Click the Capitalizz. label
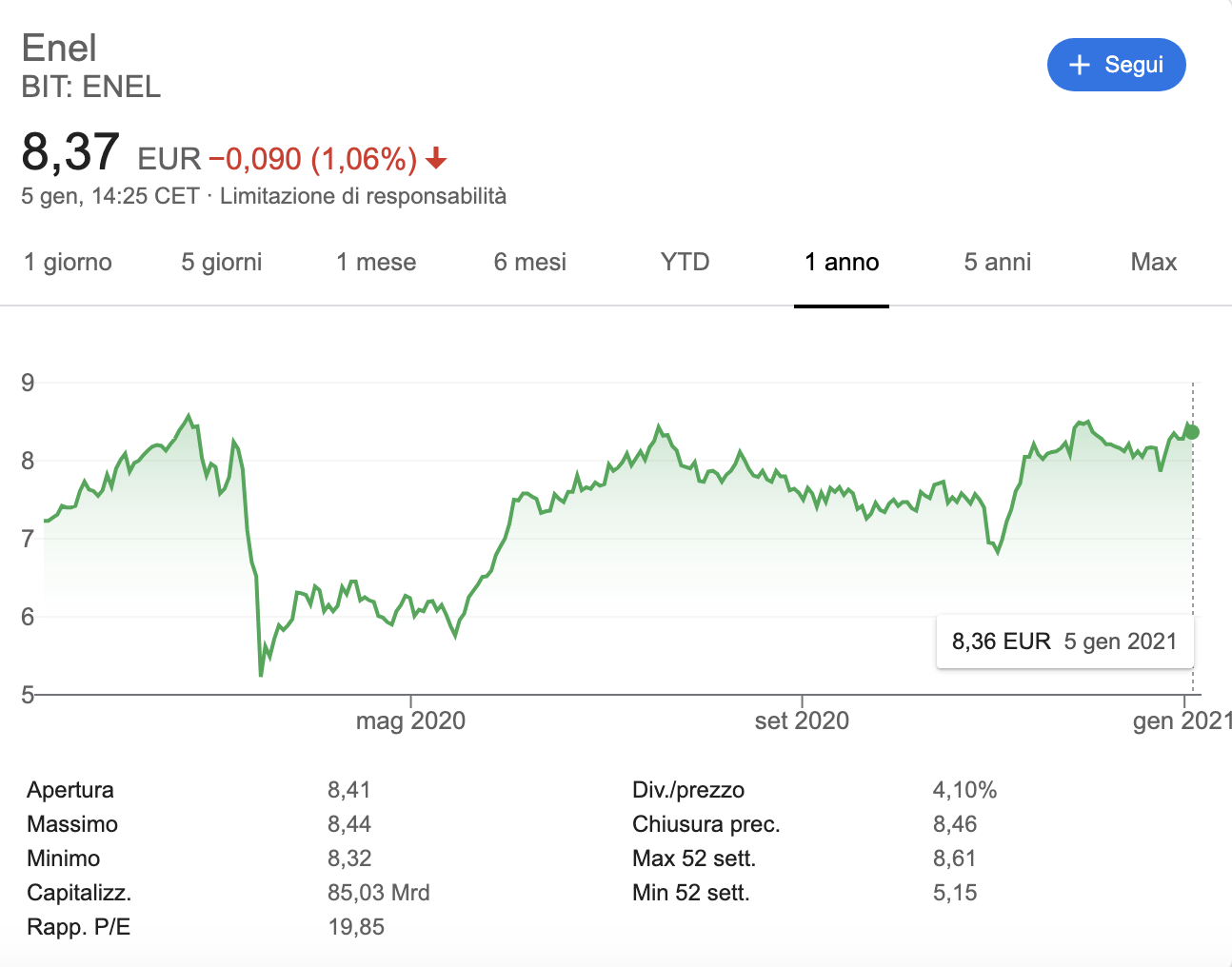The width and height of the screenshot is (1232, 967). click(79, 893)
